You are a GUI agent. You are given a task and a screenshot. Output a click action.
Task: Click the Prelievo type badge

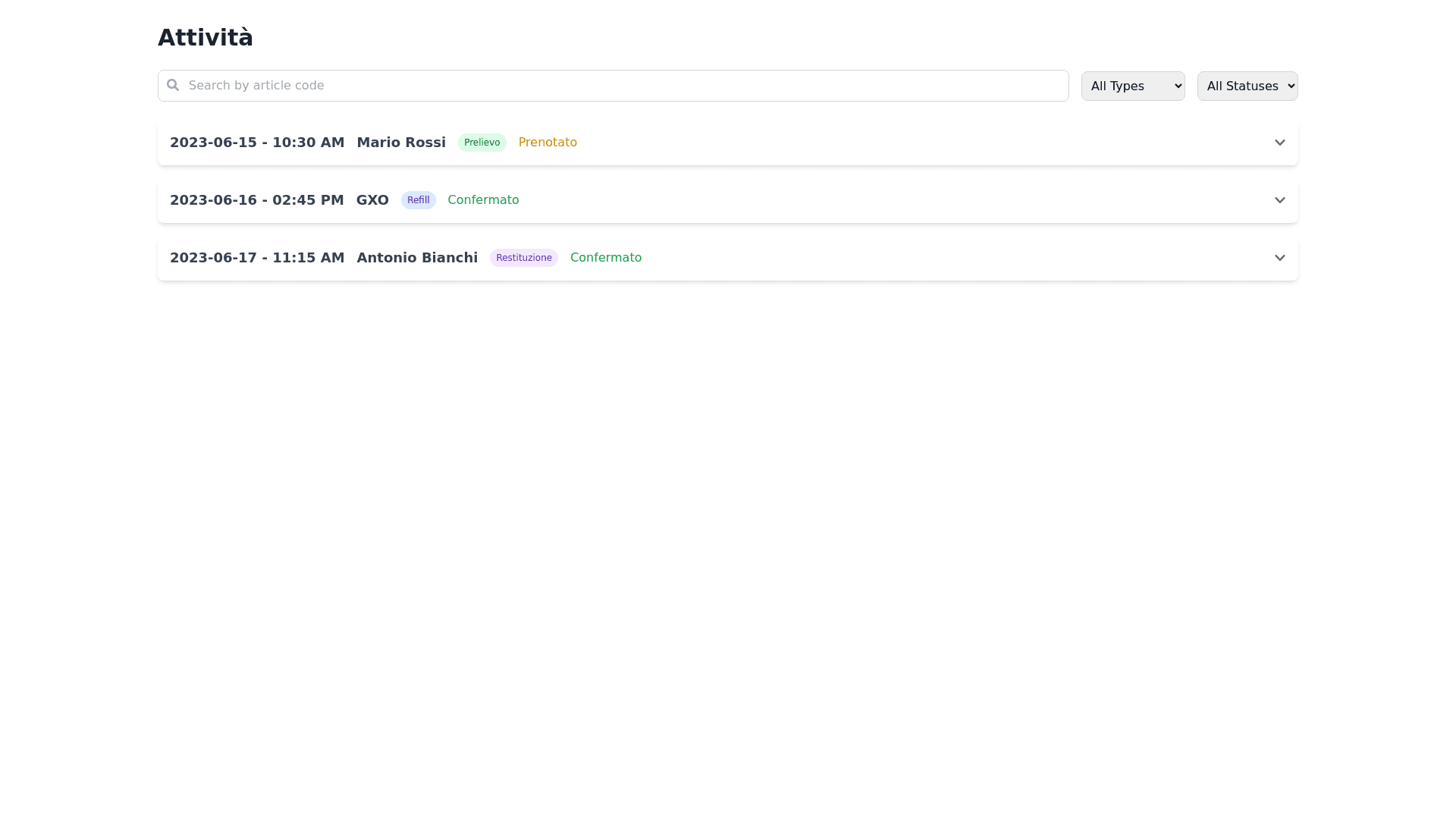pos(482,143)
